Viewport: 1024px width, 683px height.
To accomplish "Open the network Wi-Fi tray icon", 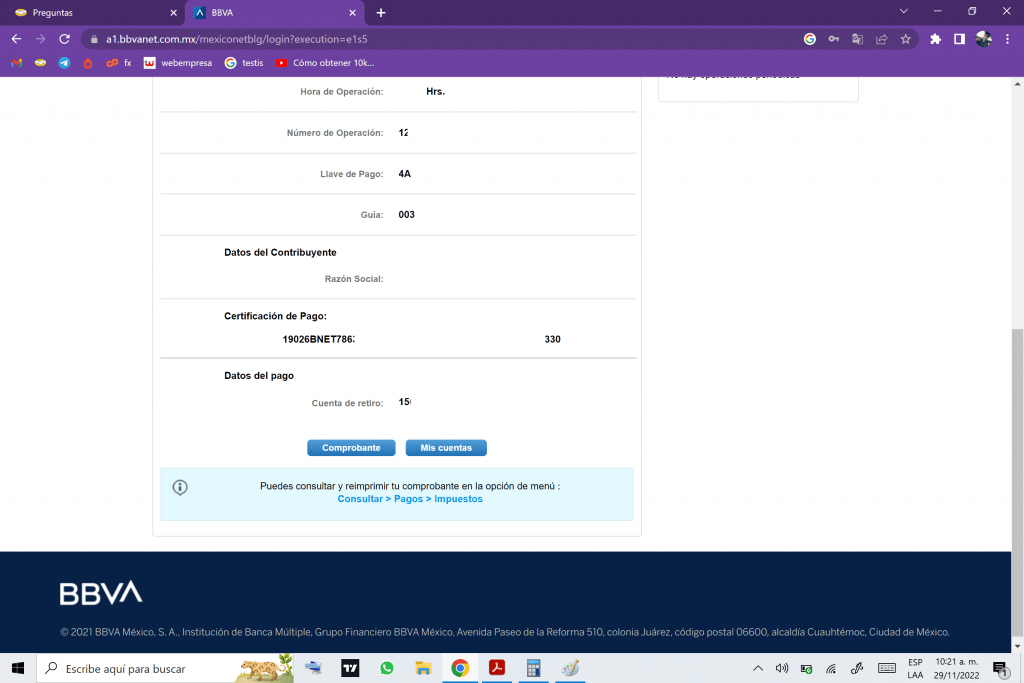I will coord(831,668).
